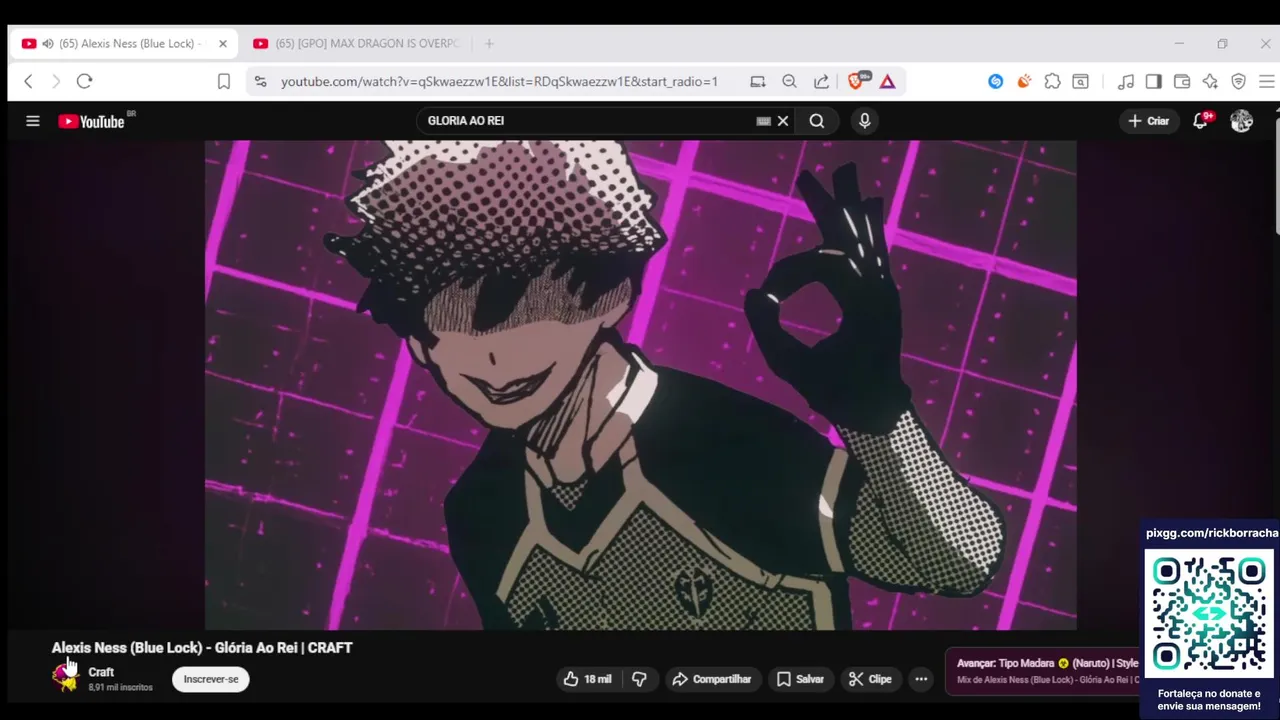Click the pixgg QR code overlay

[x=1210, y=614]
